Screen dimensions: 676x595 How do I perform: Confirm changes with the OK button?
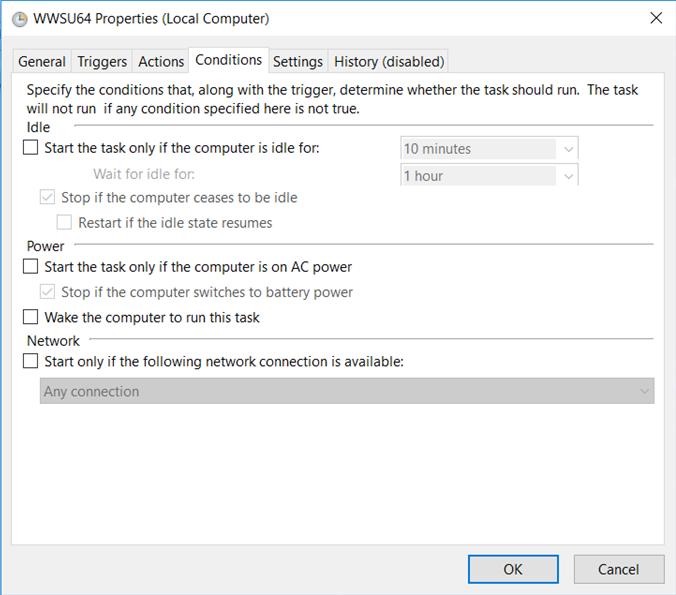(x=513, y=569)
